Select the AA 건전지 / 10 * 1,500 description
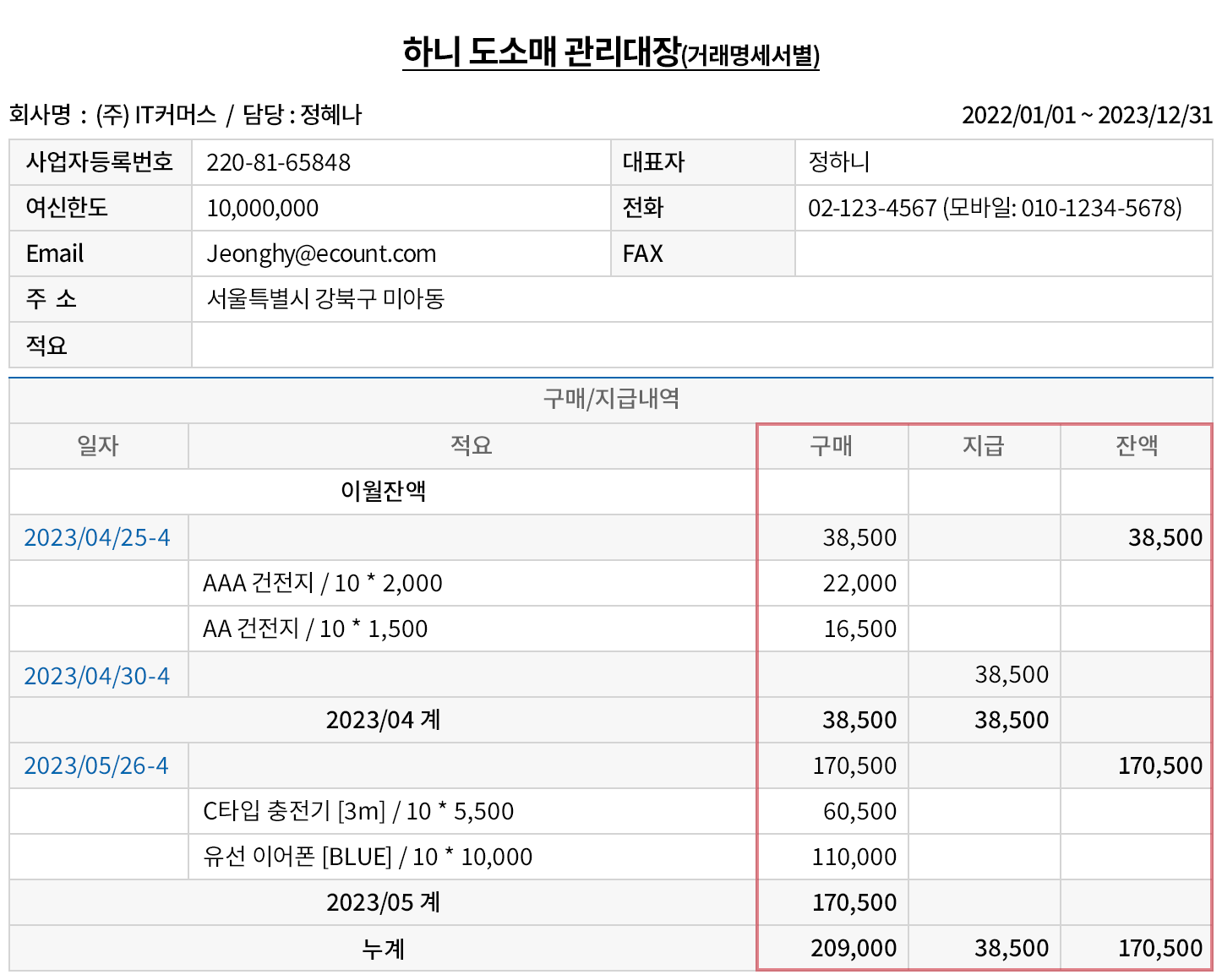1222x980 pixels. [315, 629]
